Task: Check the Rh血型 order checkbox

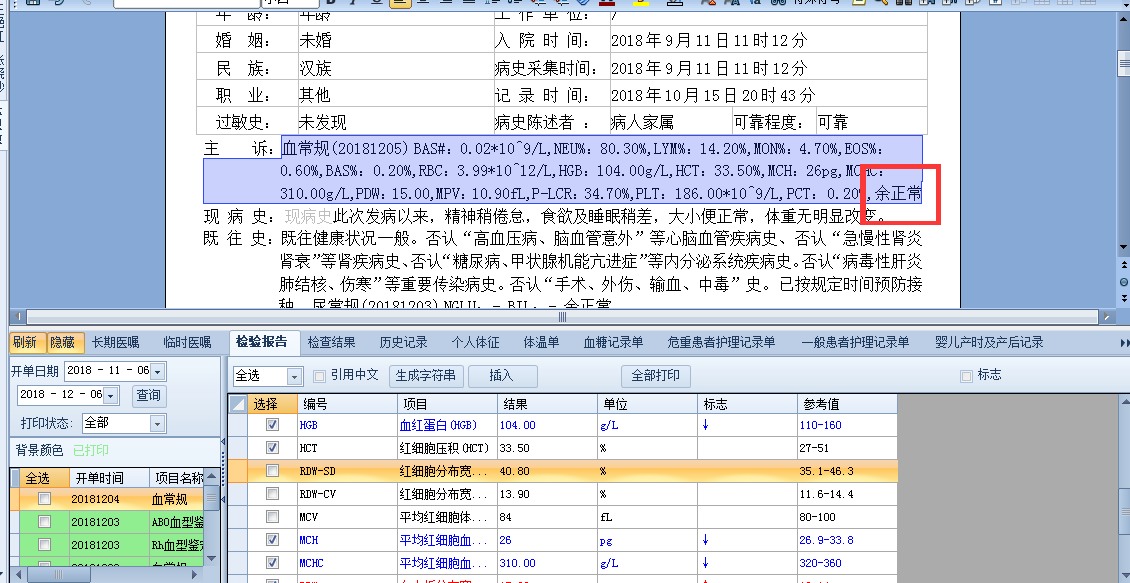Action: pos(44,545)
